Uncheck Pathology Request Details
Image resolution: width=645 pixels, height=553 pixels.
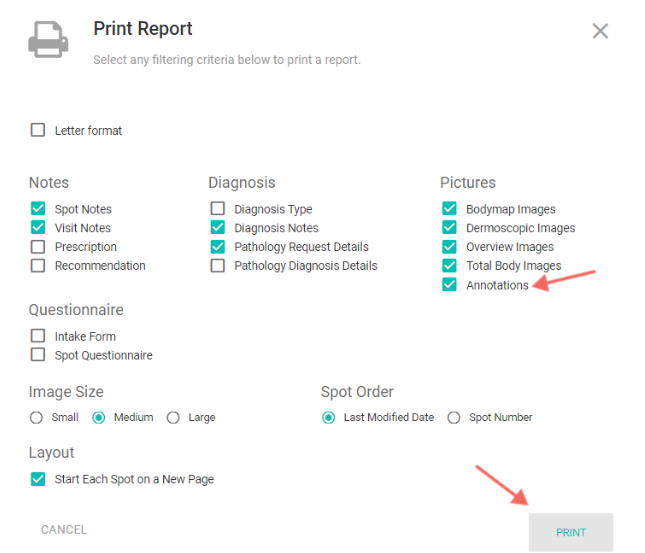[x=218, y=247]
